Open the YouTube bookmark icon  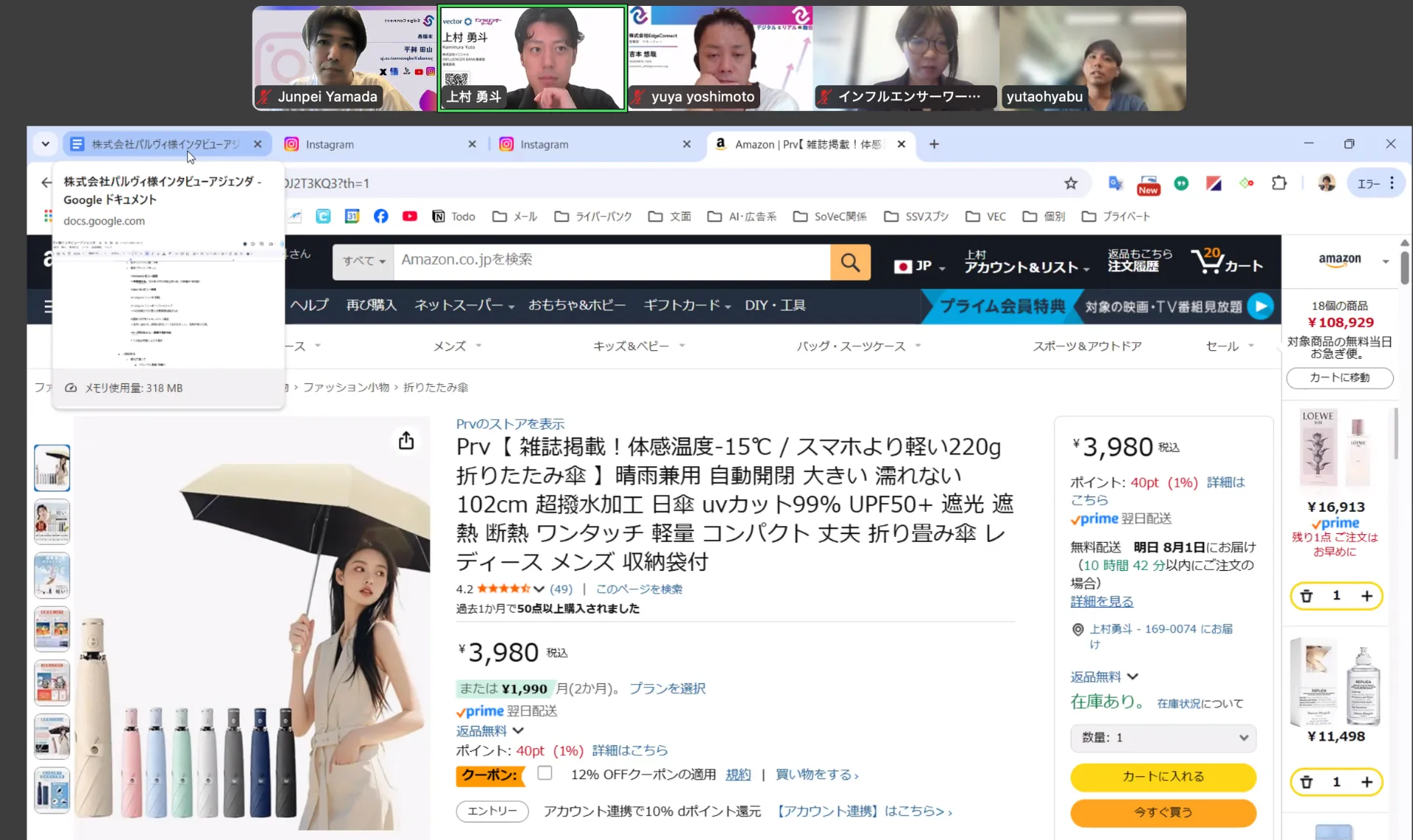pyautogui.click(x=410, y=216)
